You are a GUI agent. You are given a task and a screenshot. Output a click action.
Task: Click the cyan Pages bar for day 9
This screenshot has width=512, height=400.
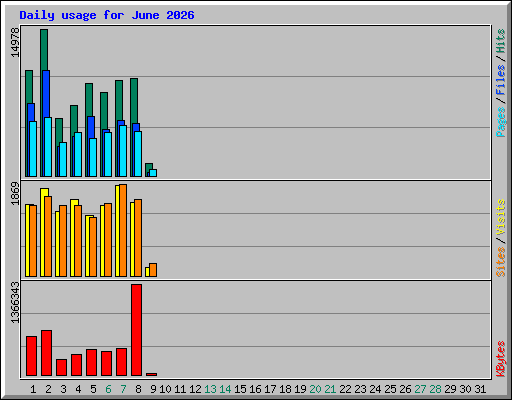pyautogui.click(x=153, y=173)
